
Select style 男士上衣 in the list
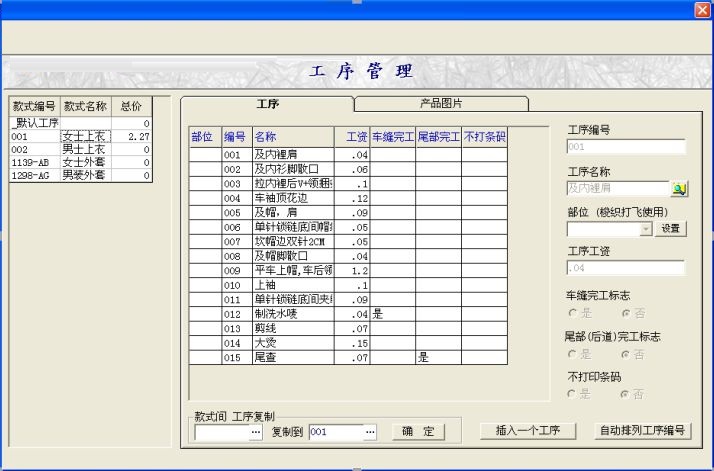(86, 149)
